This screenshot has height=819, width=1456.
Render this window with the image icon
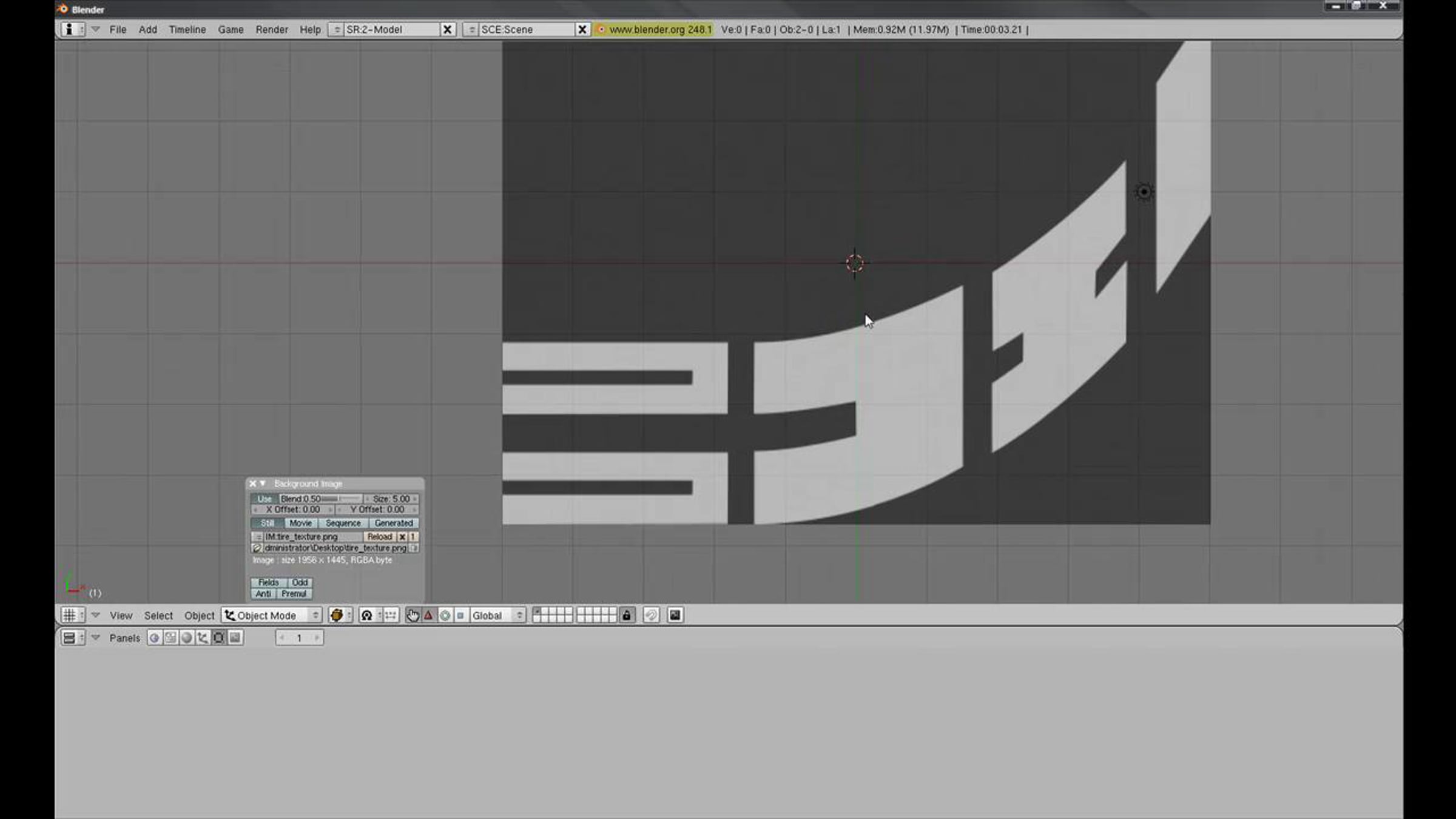pyautogui.click(x=675, y=615)
